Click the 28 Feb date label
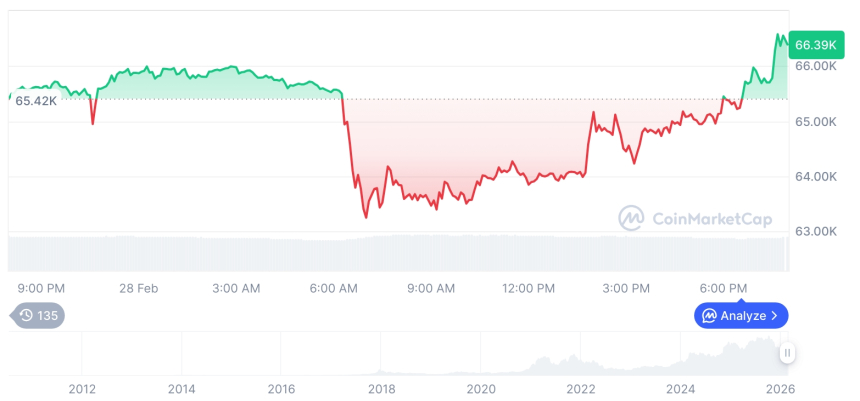Viewport: 860px width, 401px height. 139,288
